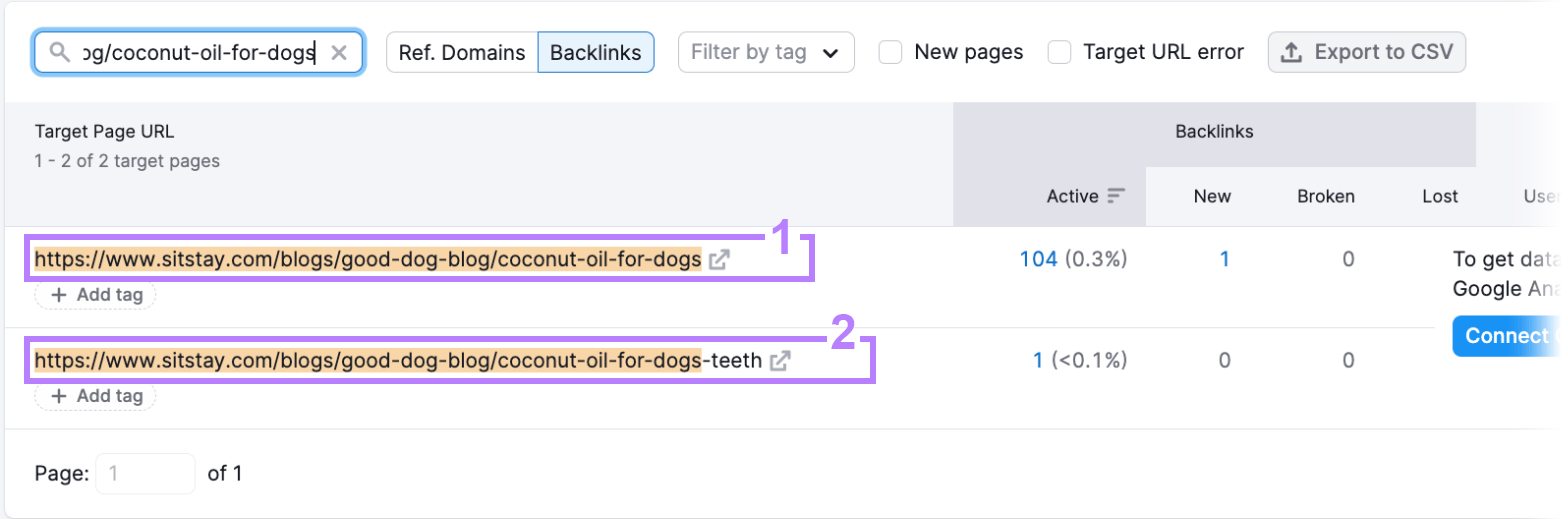1561x519 pixels.
Task: Click the export icon in Export to CSV
Action: pos(1292,53)
